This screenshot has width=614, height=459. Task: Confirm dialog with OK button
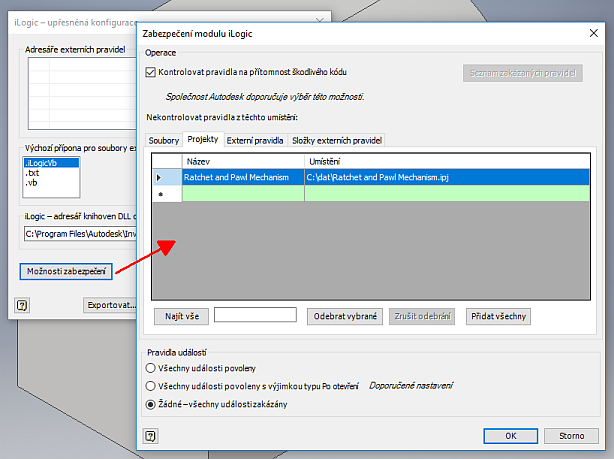[x=510, y=436]
